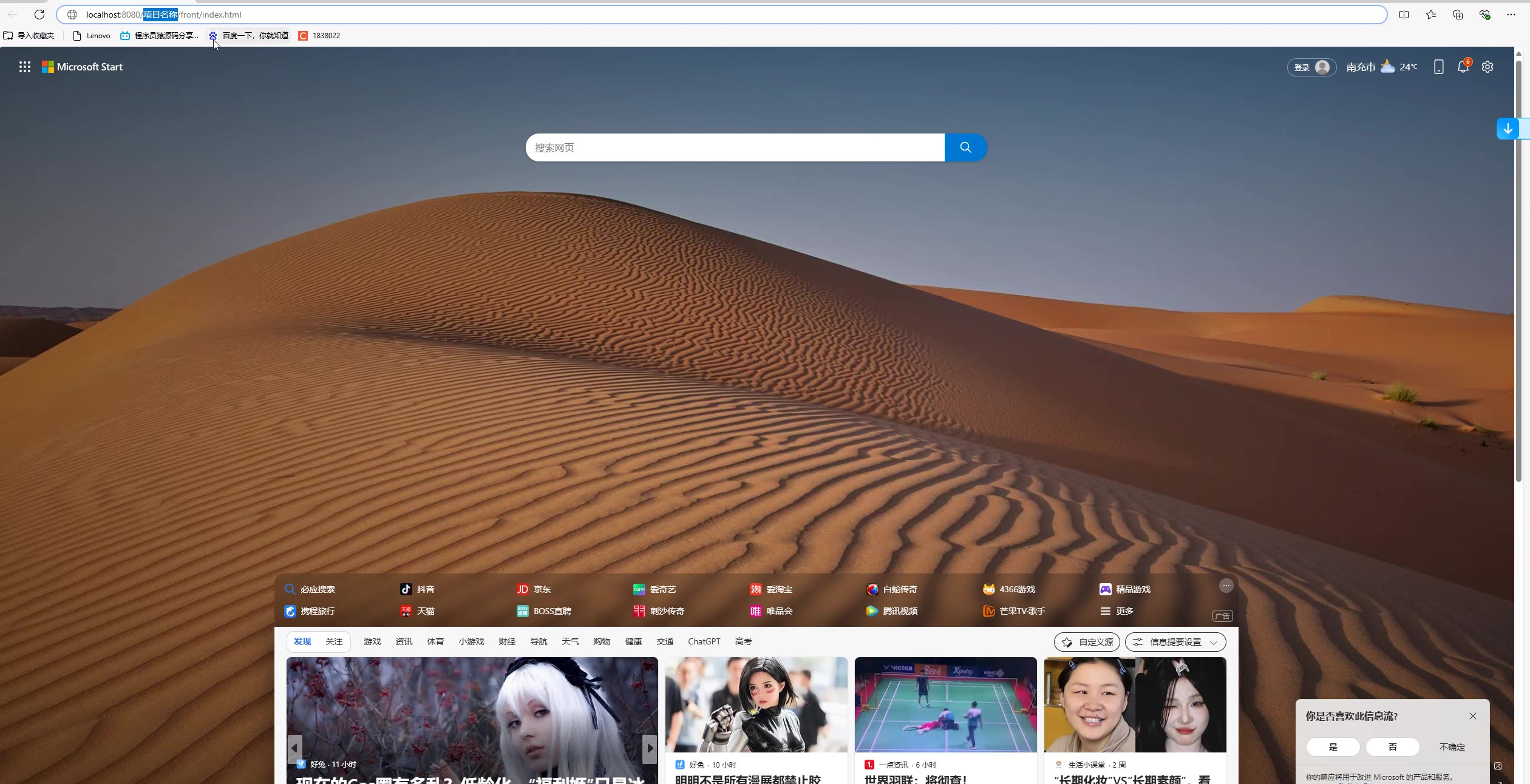Open the 天猫 quick link
1530x784 pixels.
coord(417,611)
